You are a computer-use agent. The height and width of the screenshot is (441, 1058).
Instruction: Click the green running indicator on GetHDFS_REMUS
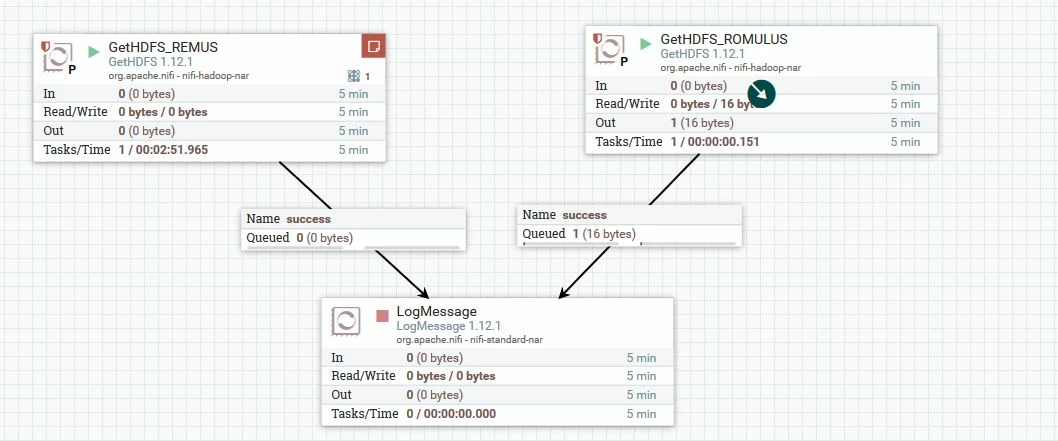[x=94, y=52]
